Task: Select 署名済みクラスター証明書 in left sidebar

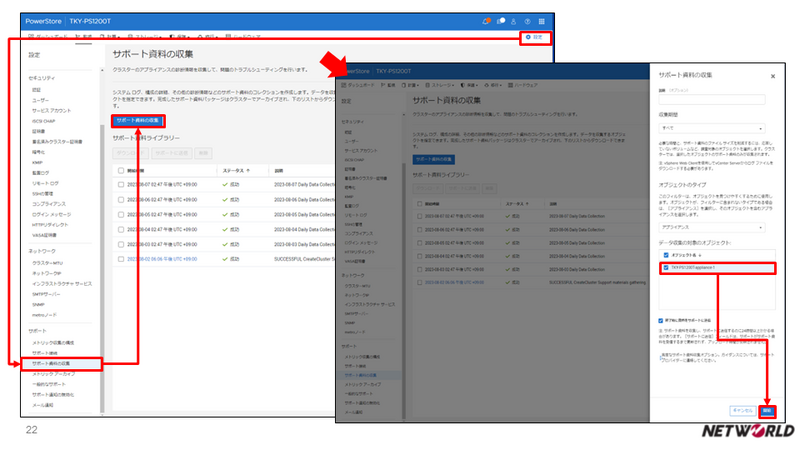Action: pyautogui.click(x=57, y=142)
